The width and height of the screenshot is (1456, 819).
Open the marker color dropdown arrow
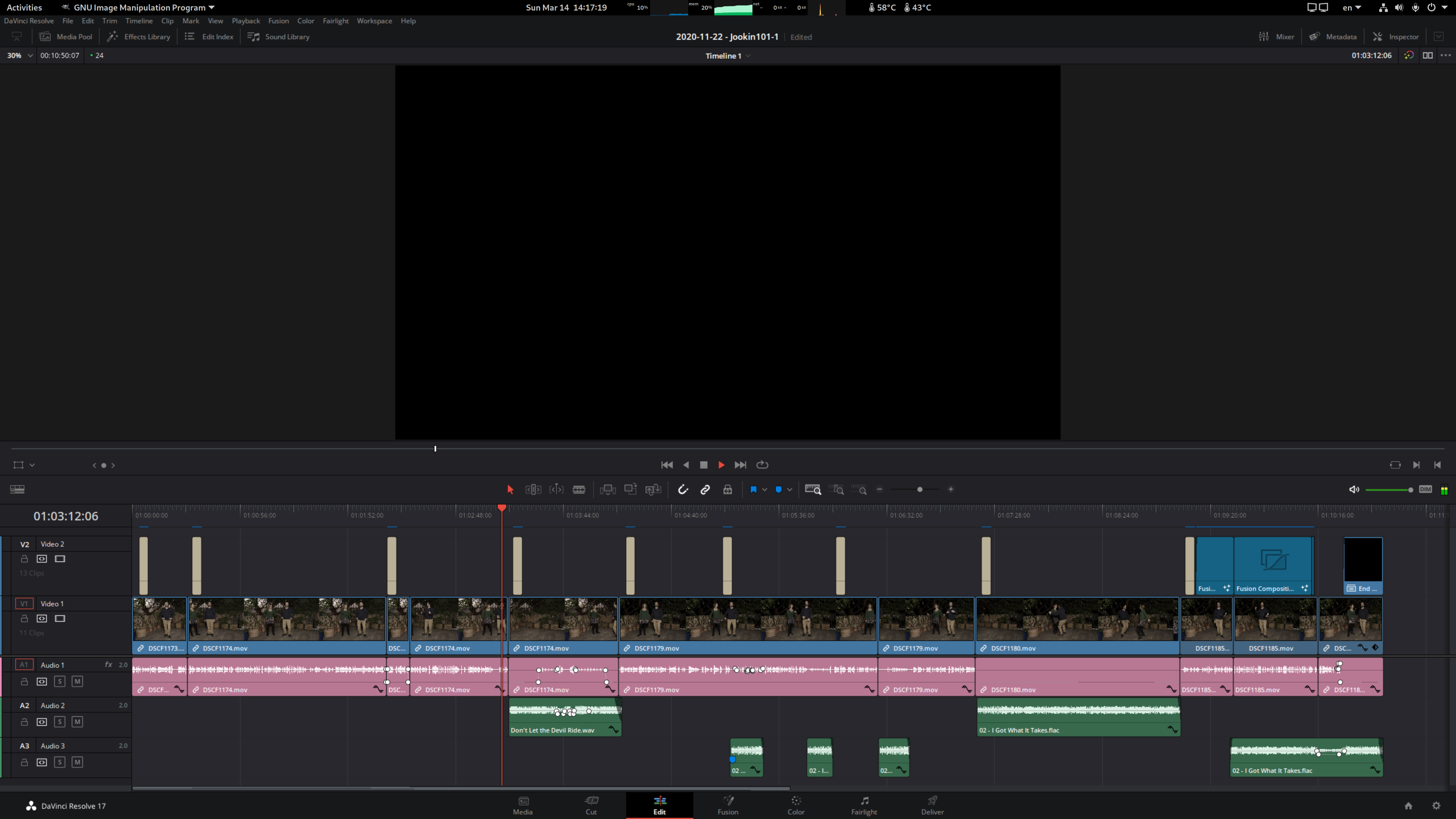coord(789,490)
